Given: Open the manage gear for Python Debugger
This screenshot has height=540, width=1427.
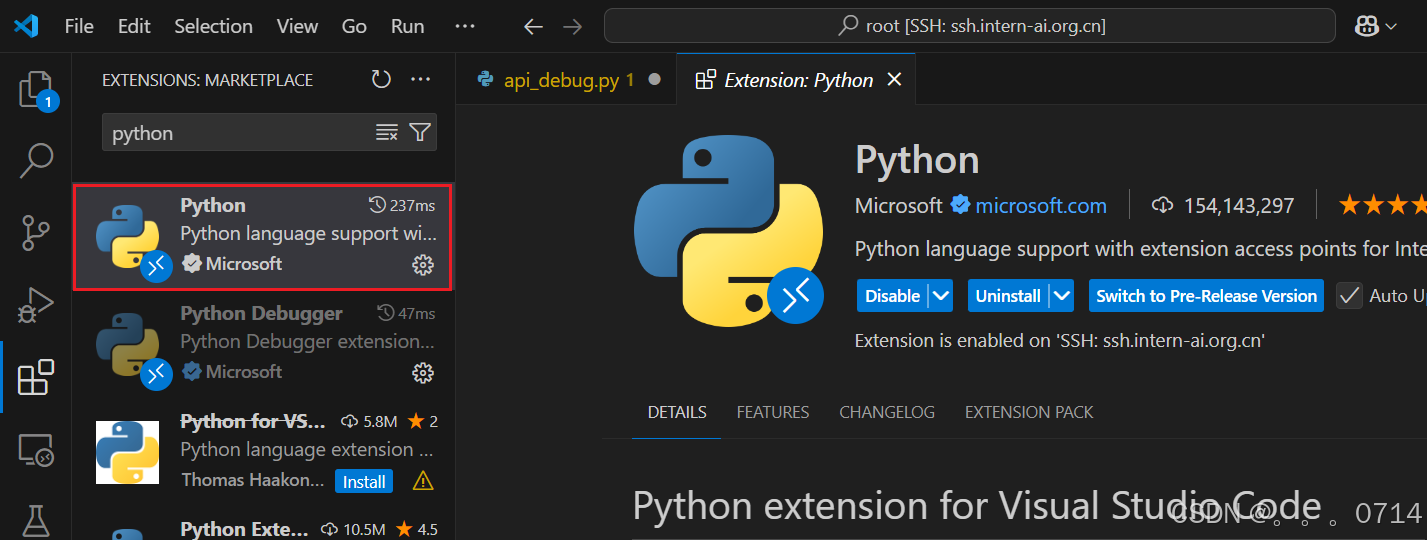Looking at the screenshot, I should (x=423, y=372).
